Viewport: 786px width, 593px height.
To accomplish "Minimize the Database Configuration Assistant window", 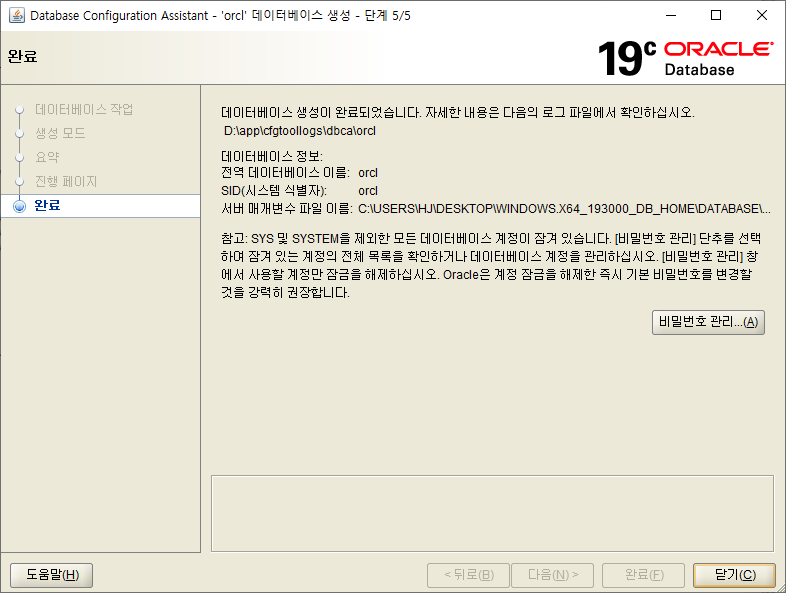I will [x=671, y=16].
